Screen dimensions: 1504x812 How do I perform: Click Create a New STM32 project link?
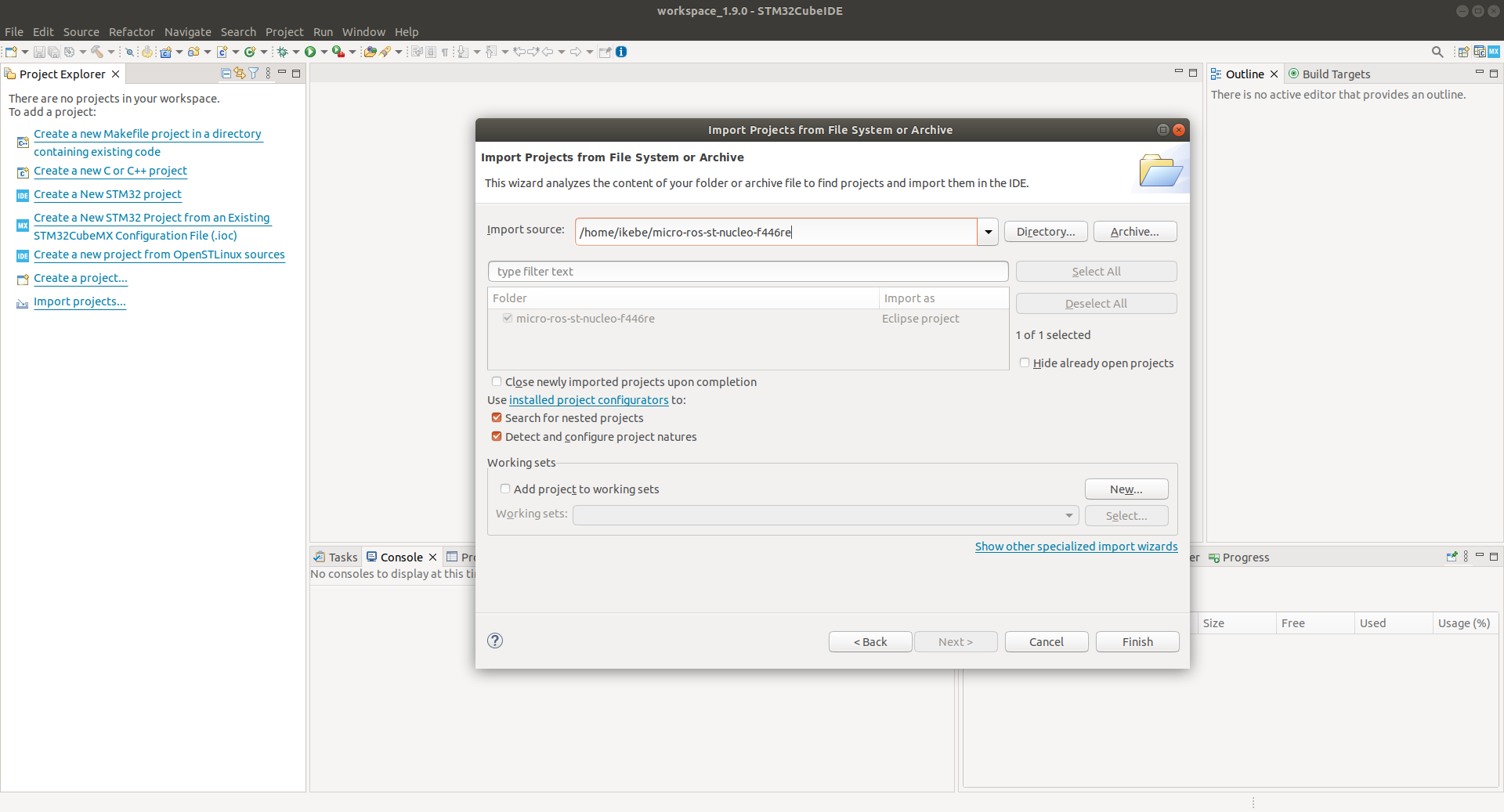[x=107, y=194]
